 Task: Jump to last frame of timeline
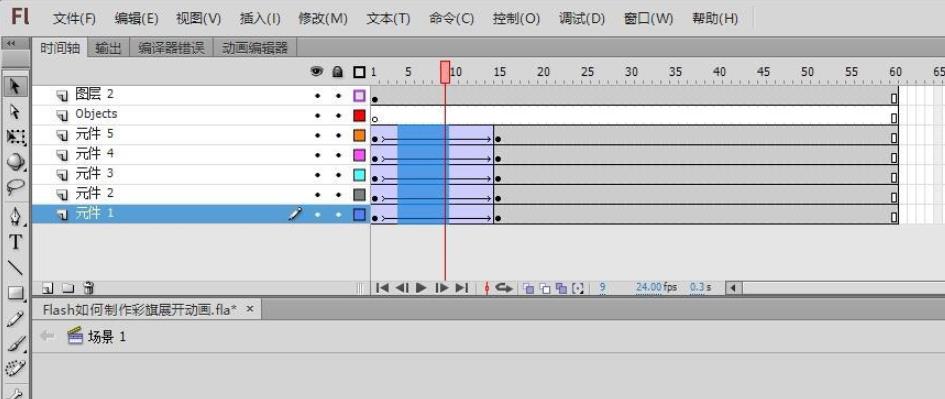pyautogui.click(x=462, y=288)
